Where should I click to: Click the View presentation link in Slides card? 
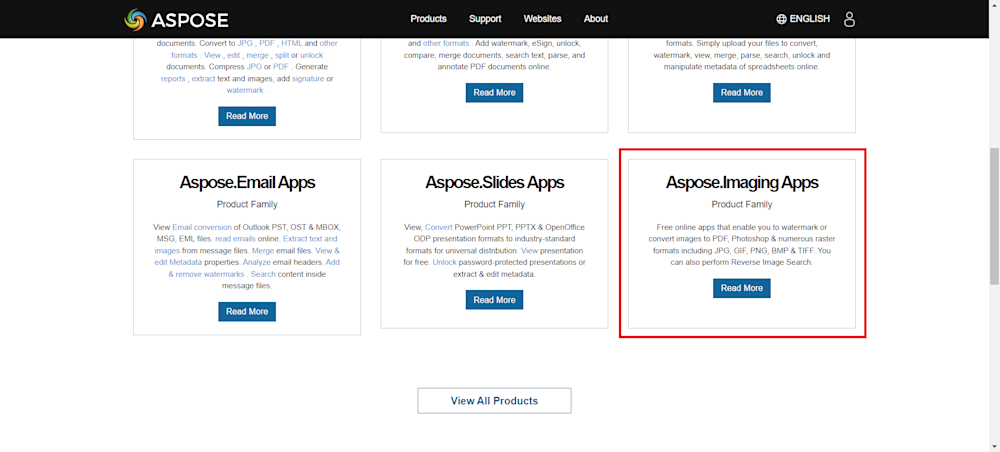pos(529,251)
